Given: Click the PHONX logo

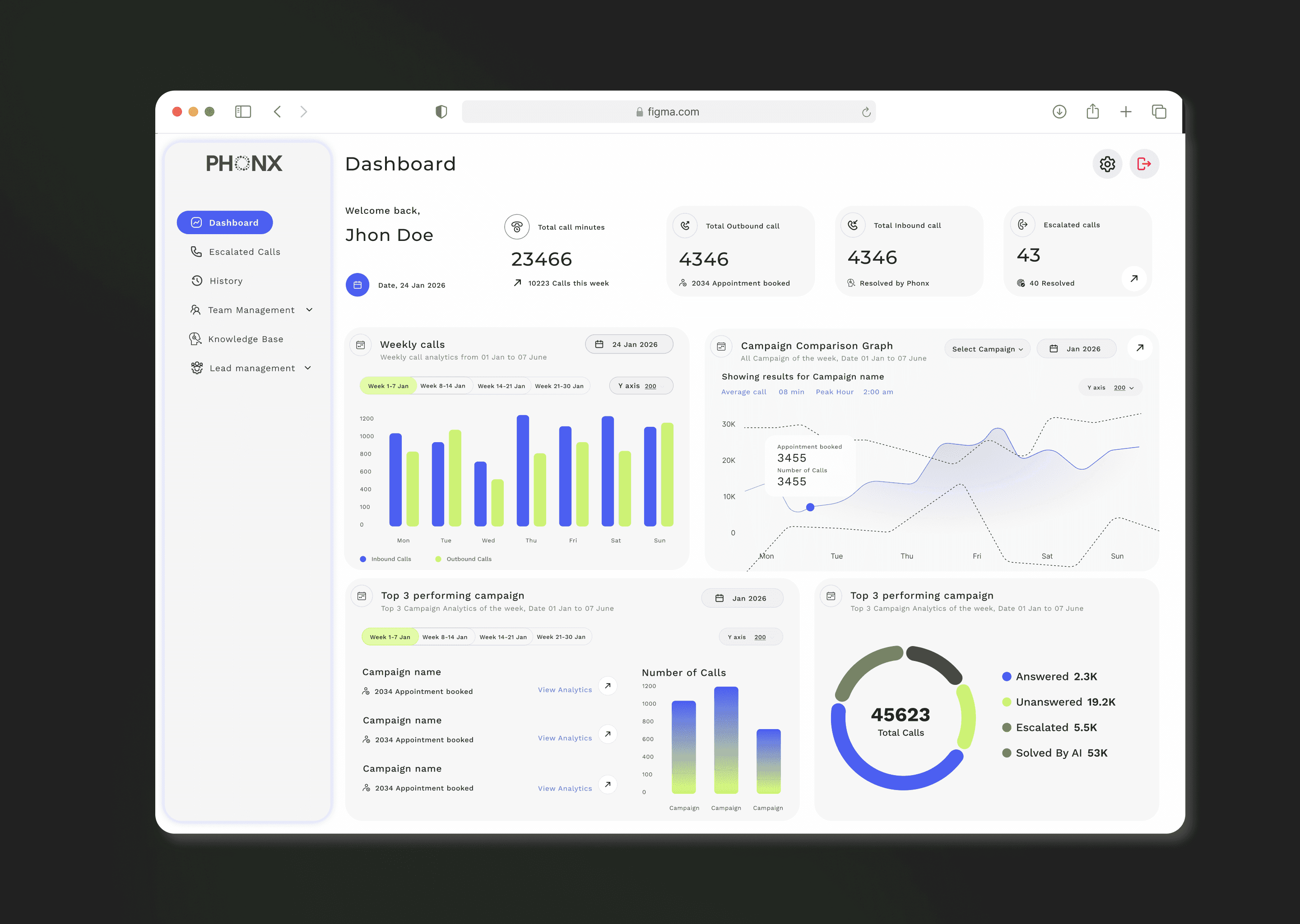Looking at the screenshot, I should [x=244, y=163].
